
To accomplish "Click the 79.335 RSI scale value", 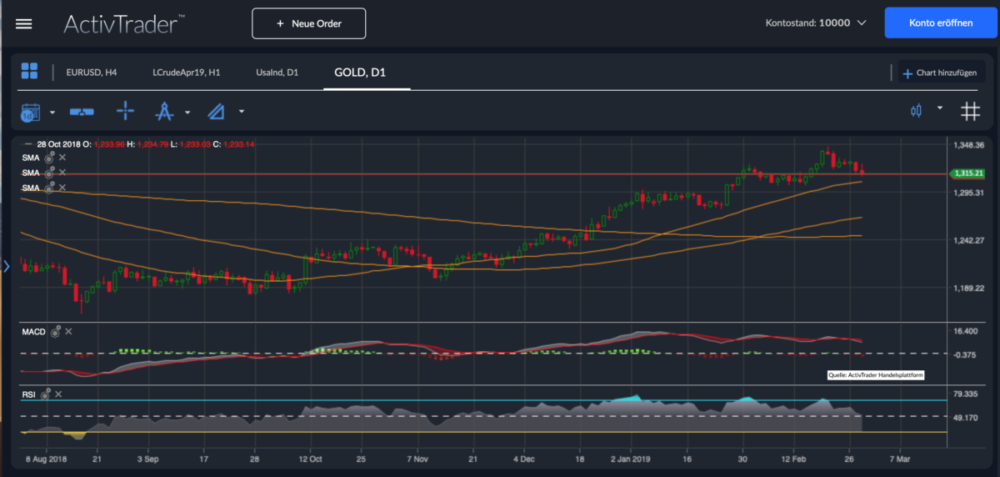I will [x=967, y=394].
